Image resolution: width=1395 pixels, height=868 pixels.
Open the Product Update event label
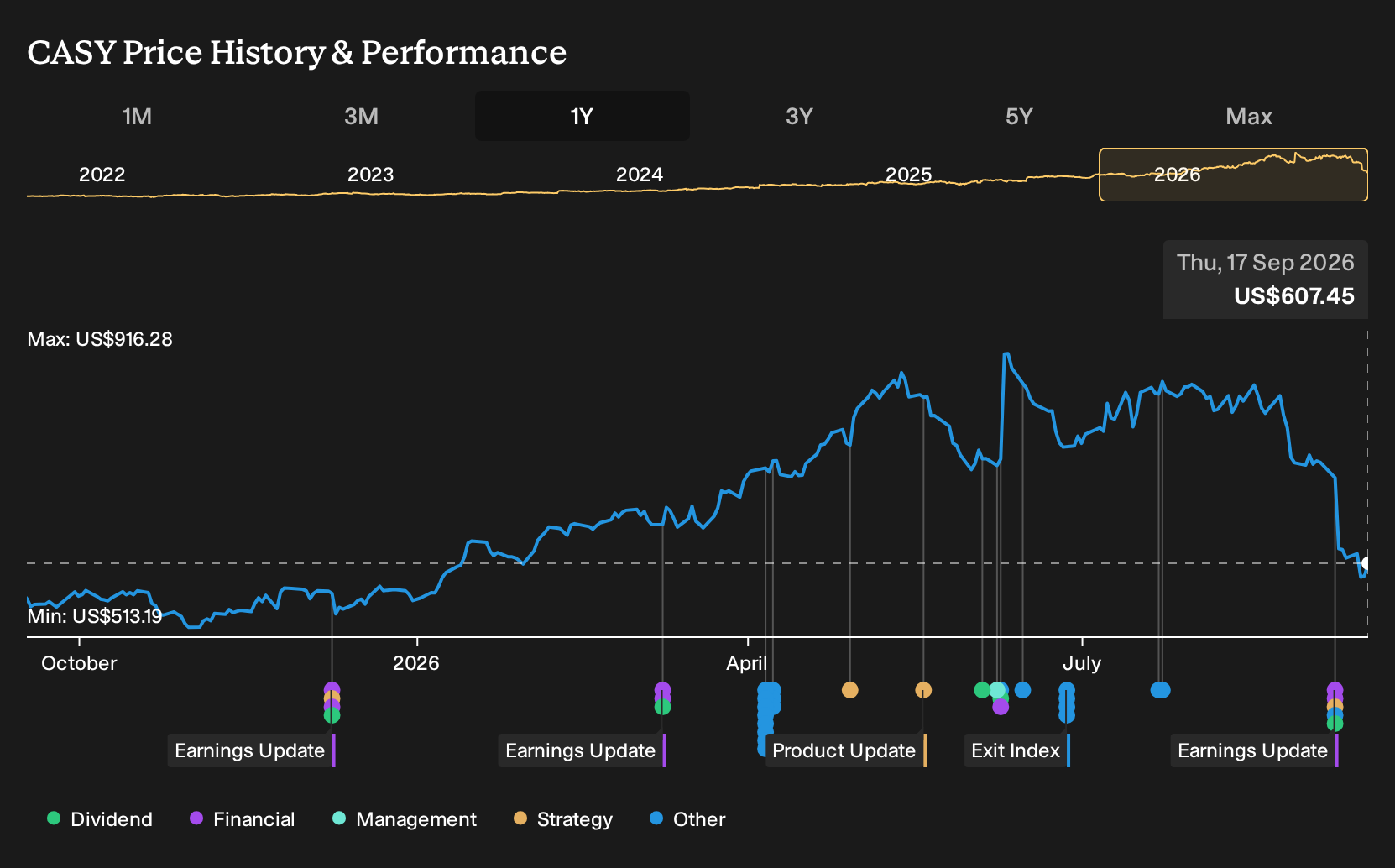[846, 750]
